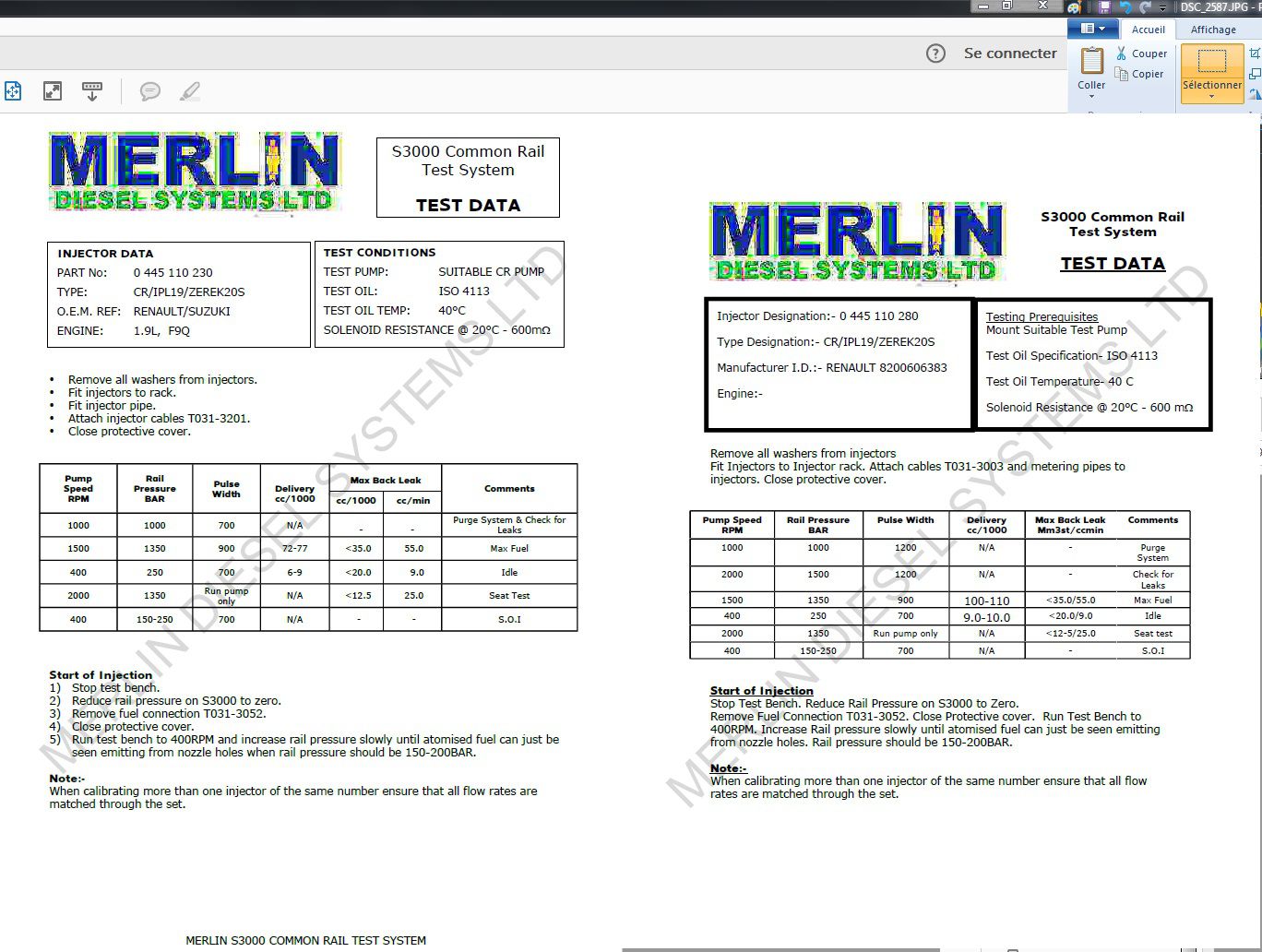
Task: Click the 'TEST CONDITIONS' heading
Action: pyautogui.click(x=379, y=253)
